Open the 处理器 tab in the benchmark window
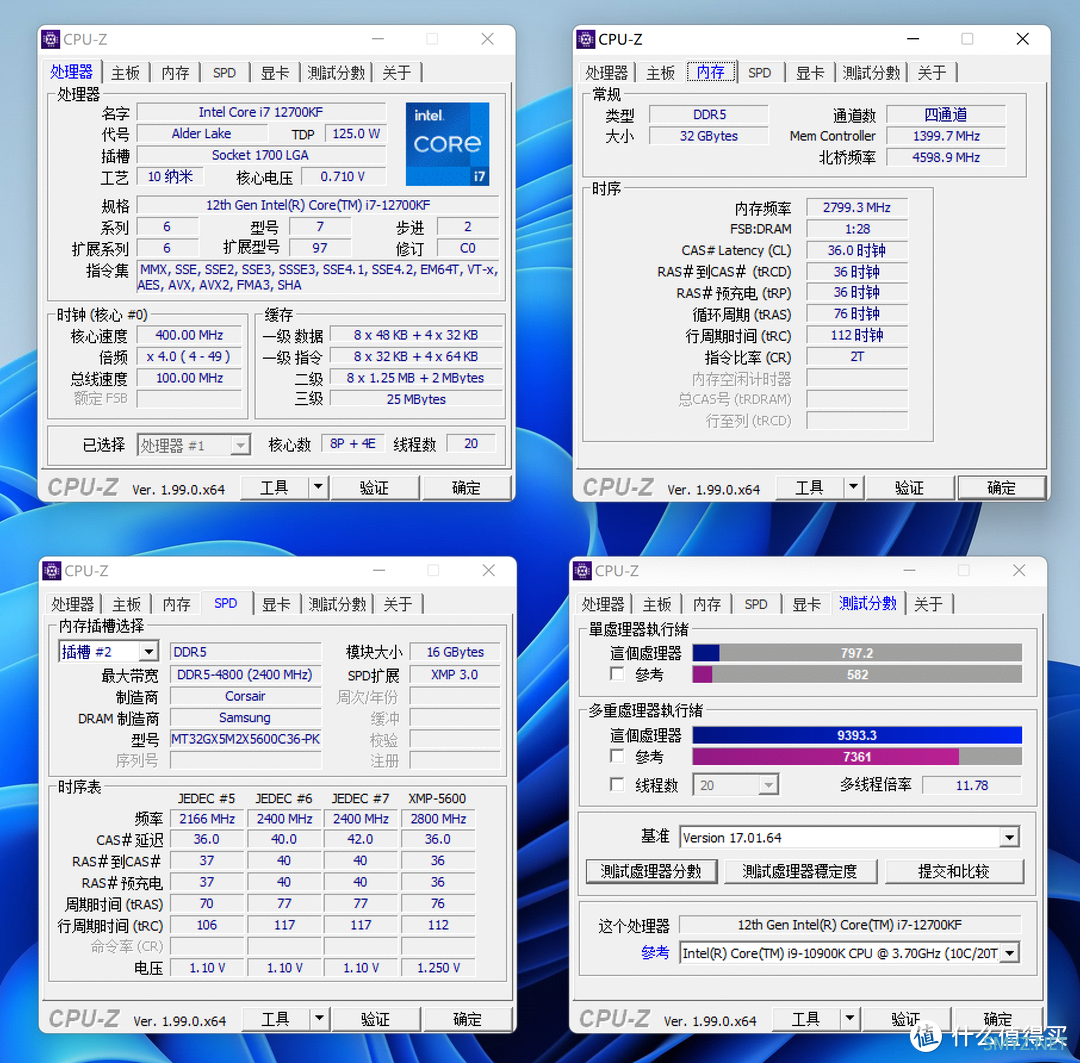Viewport: 1080px width, 1063px height. (603, 603)
